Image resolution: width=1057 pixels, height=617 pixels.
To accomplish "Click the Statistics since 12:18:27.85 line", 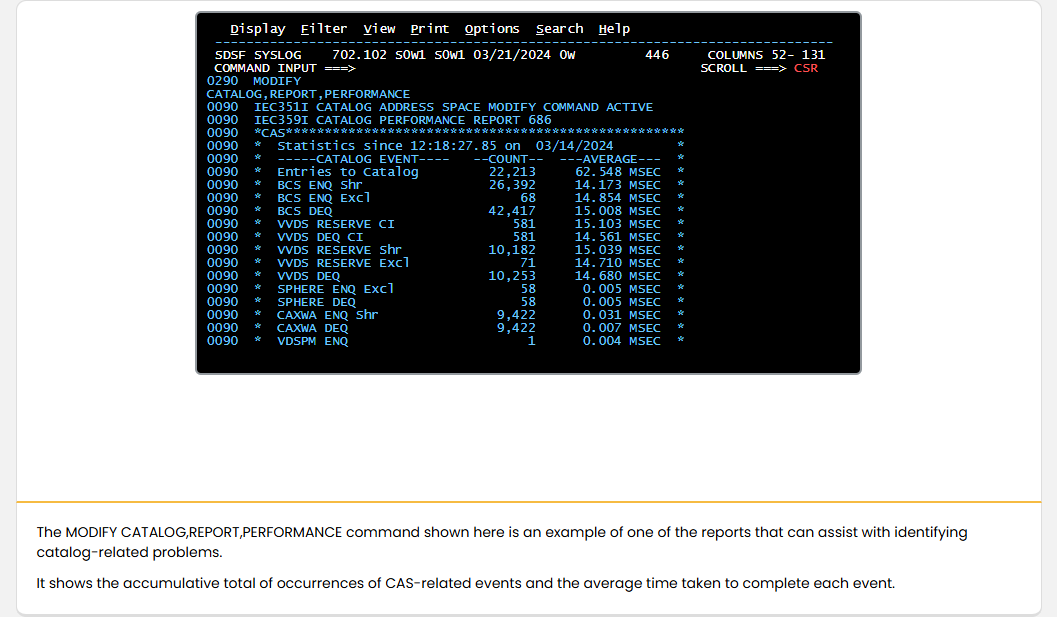I will pos(445,146).
